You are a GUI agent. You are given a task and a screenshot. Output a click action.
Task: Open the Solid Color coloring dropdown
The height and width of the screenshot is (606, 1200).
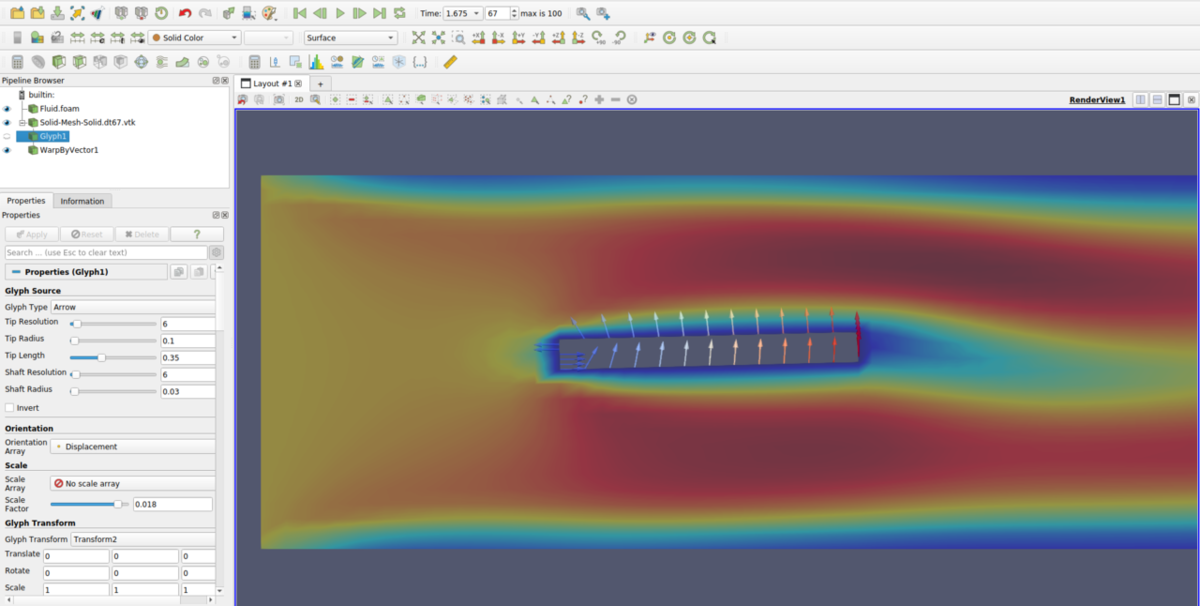(195, 38)
